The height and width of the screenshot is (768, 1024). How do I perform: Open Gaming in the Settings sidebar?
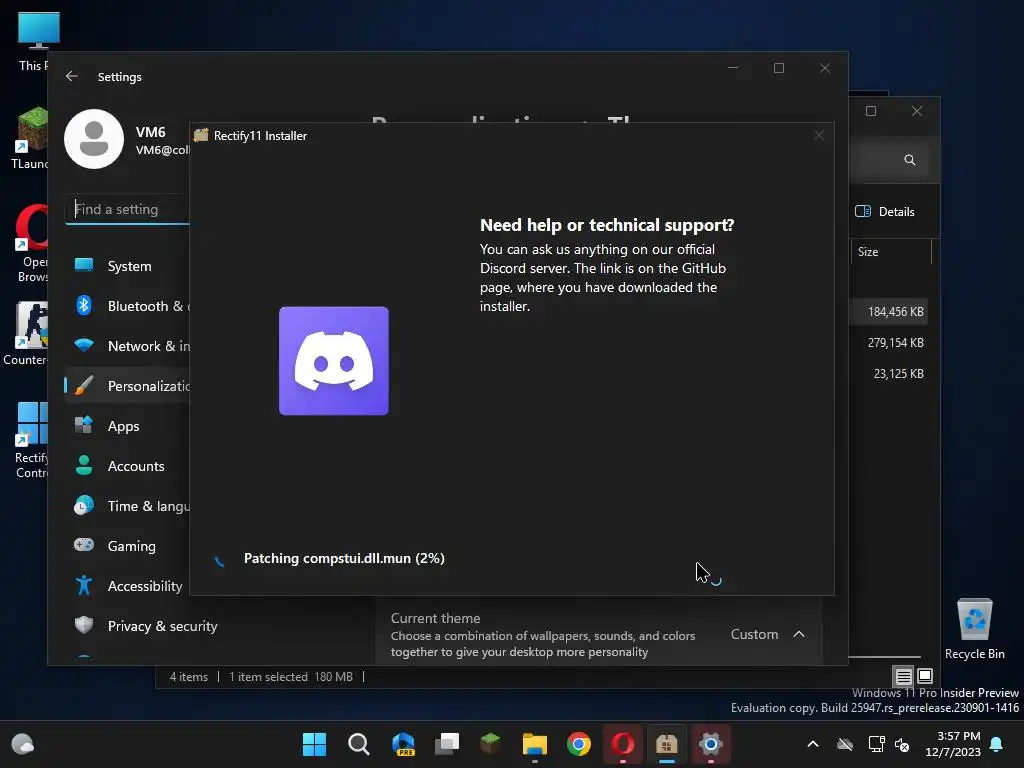(x=129, y=545)
